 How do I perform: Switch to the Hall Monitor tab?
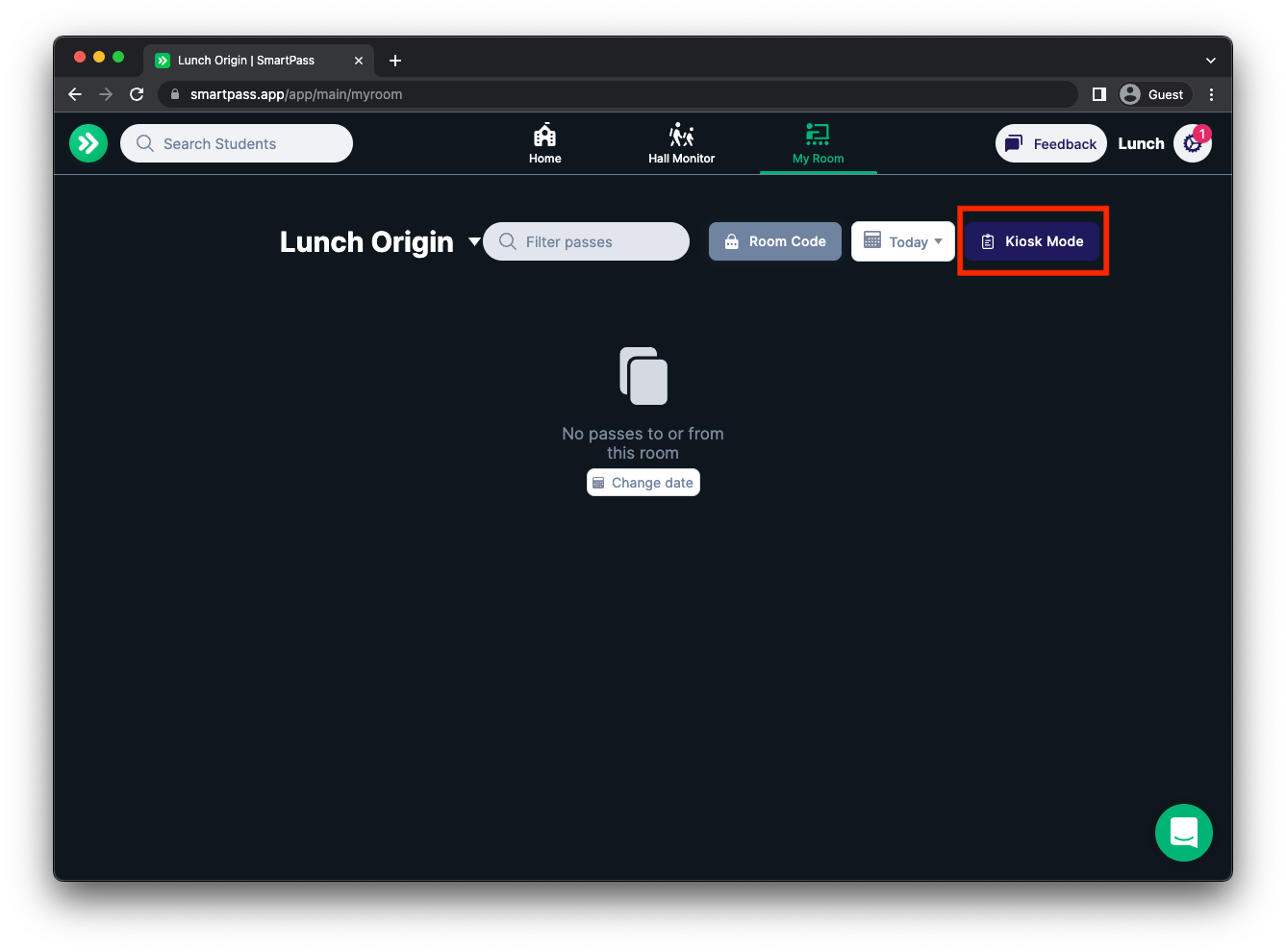pyautogui.click(x=681, y=144)
